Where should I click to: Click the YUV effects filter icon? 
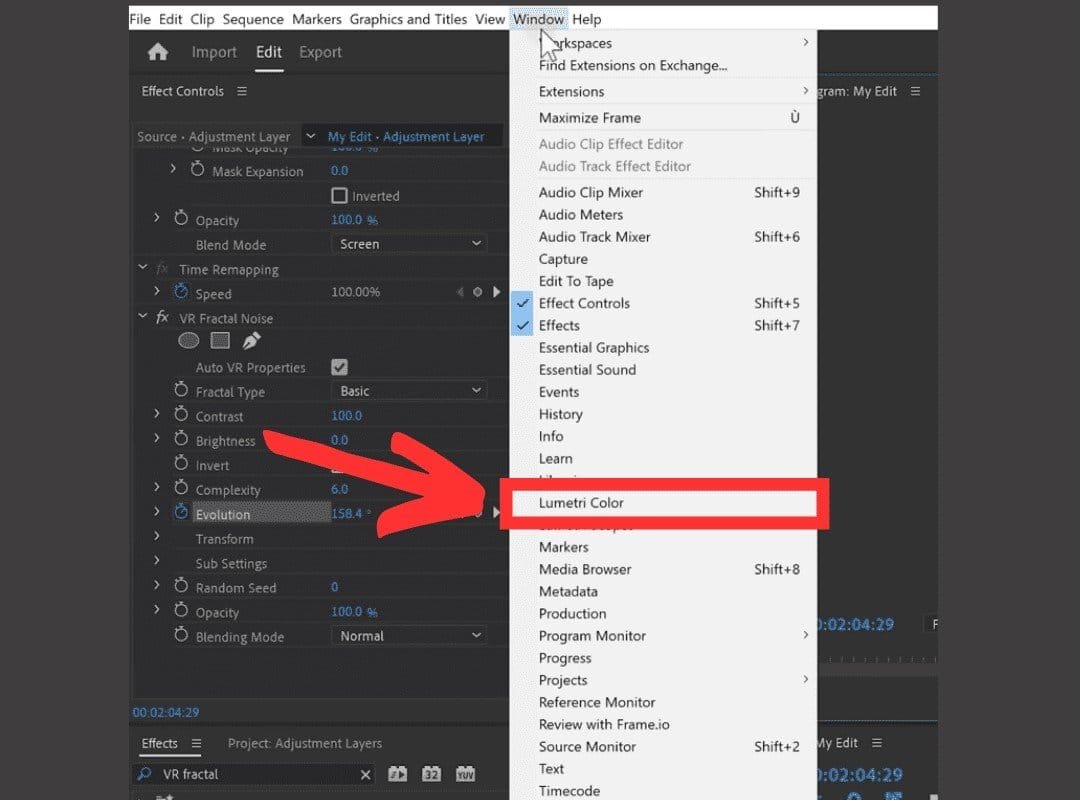coord(465,774)
